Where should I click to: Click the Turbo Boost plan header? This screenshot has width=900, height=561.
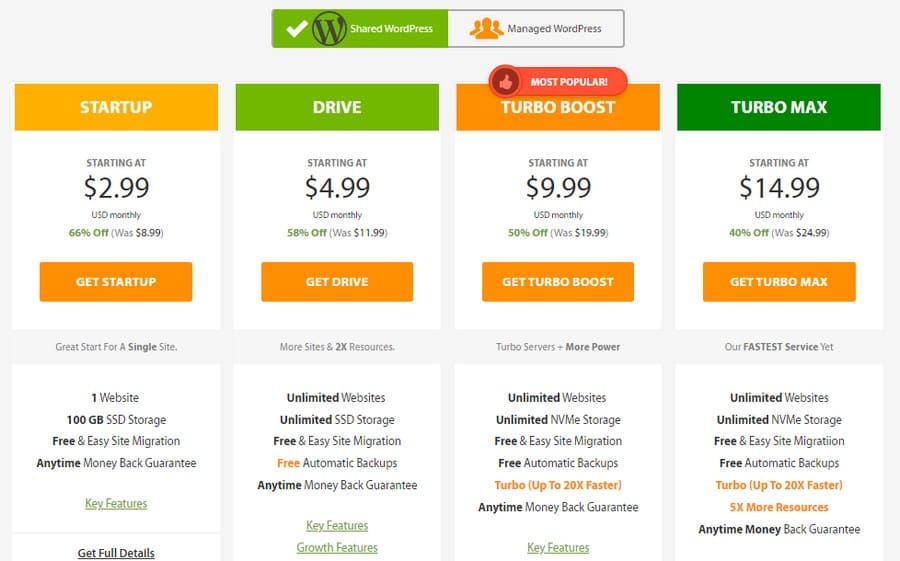click(x=558, y=107)
